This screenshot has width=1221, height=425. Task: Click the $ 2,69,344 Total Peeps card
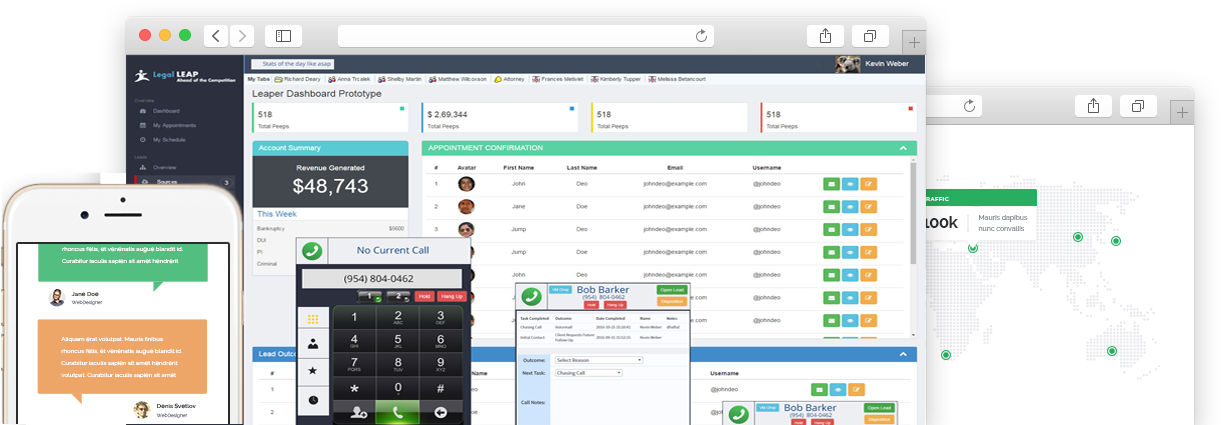(499, 117)
